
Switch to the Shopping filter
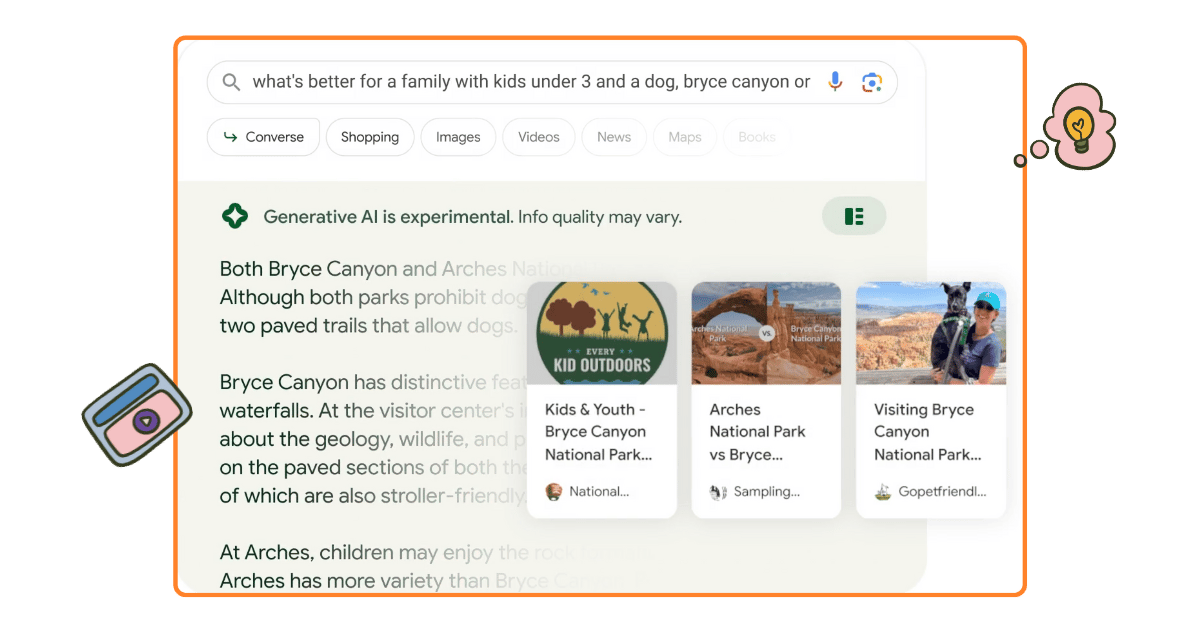pos(370,137)
